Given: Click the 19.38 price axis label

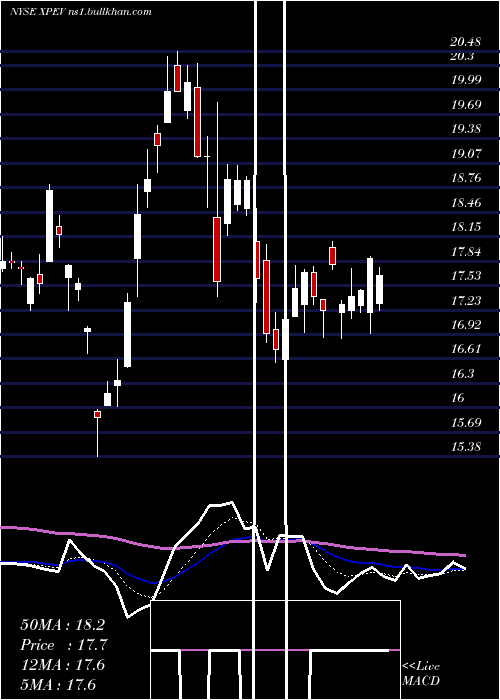Looking at the screenshot, I should tap(466, 129).
